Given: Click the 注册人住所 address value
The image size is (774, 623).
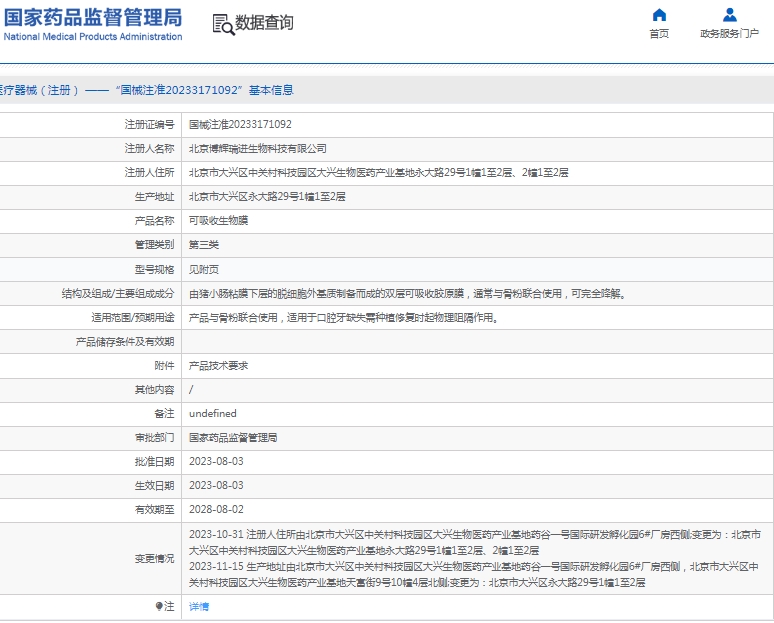Looking at the screenshot, I should pyautogui.click(x=379, y=173).
